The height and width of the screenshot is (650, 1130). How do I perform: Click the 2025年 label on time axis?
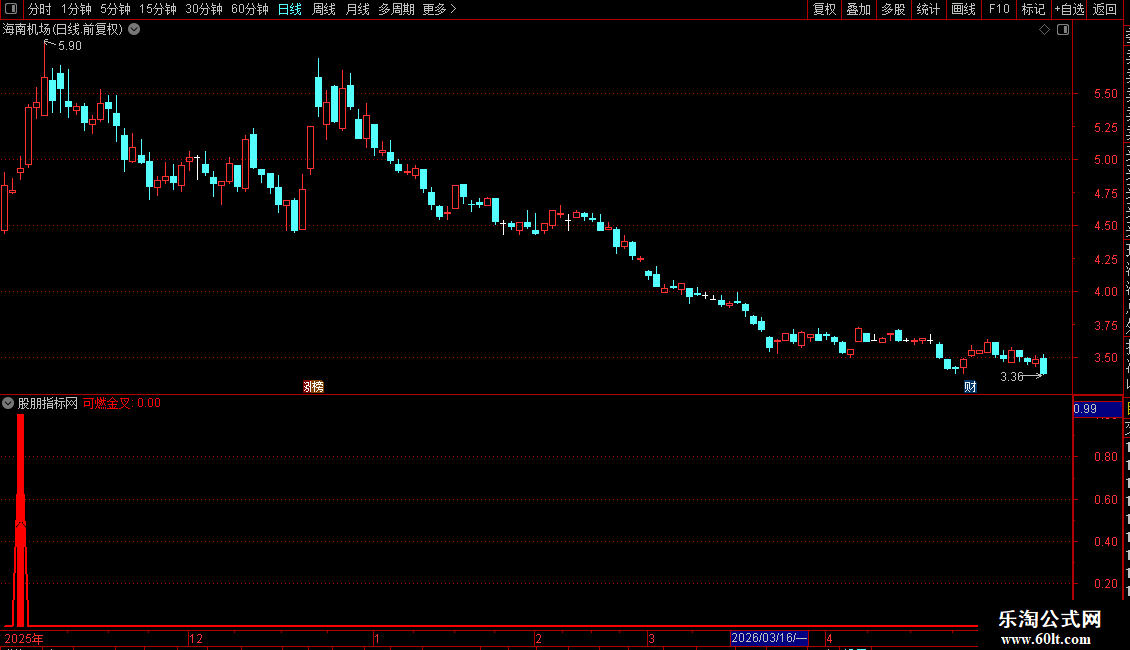tap(24, 638)
